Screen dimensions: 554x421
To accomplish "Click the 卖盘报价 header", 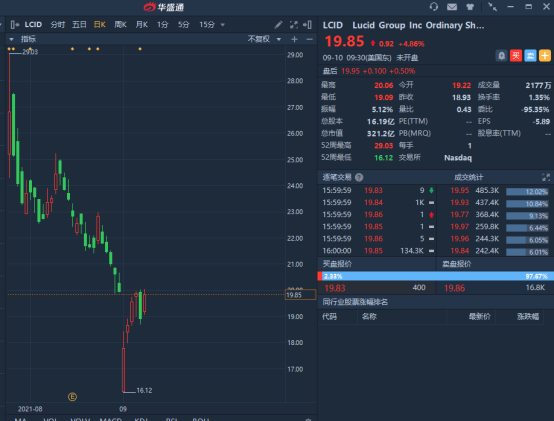I will (456, 264).
